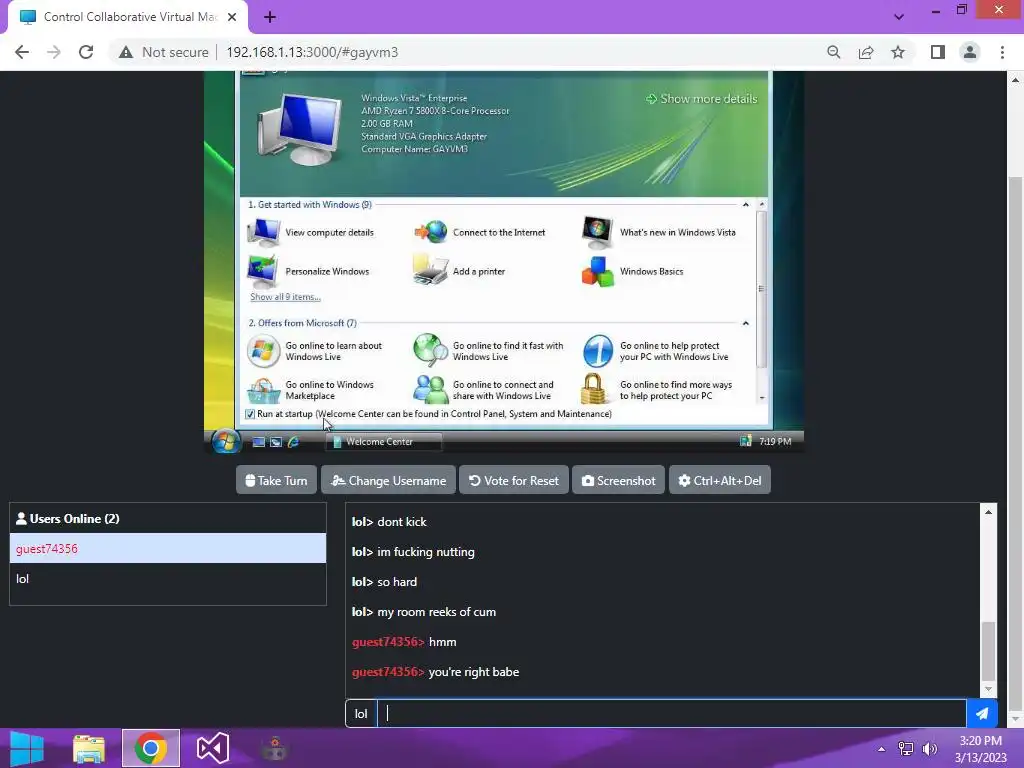Image resolution: width=1024 pixels, height=768 pixels.
Task: Click chat log scrollbar up arrow
Action: 988,512
